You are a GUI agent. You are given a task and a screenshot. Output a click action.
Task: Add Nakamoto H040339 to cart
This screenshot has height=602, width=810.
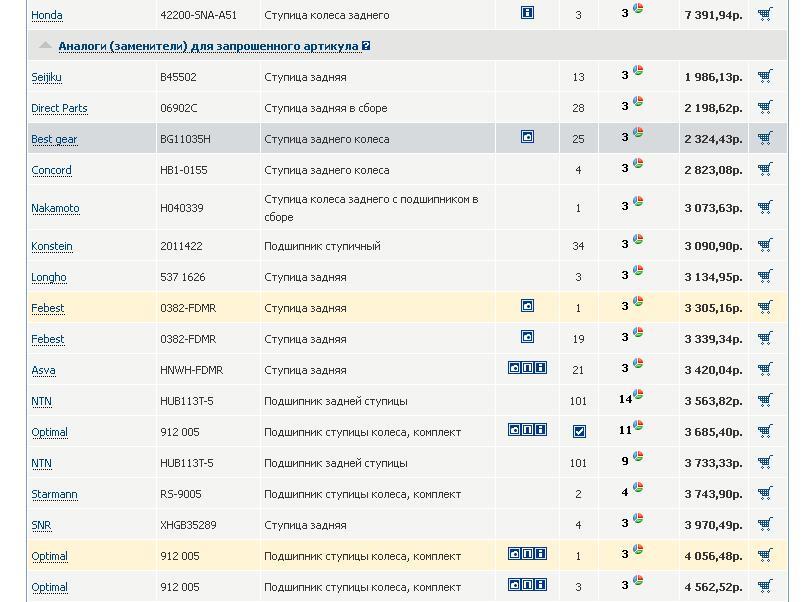click(x=765, y=207)
